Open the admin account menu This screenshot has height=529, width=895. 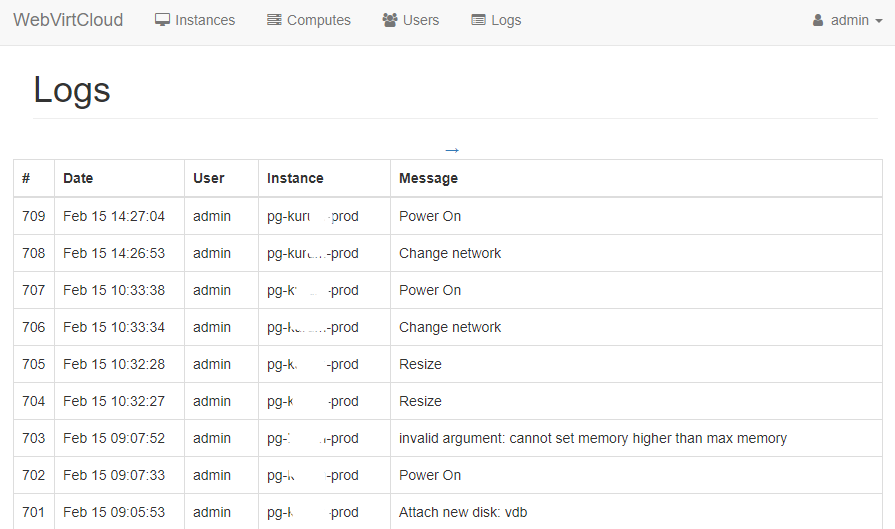tap(849, 20)
